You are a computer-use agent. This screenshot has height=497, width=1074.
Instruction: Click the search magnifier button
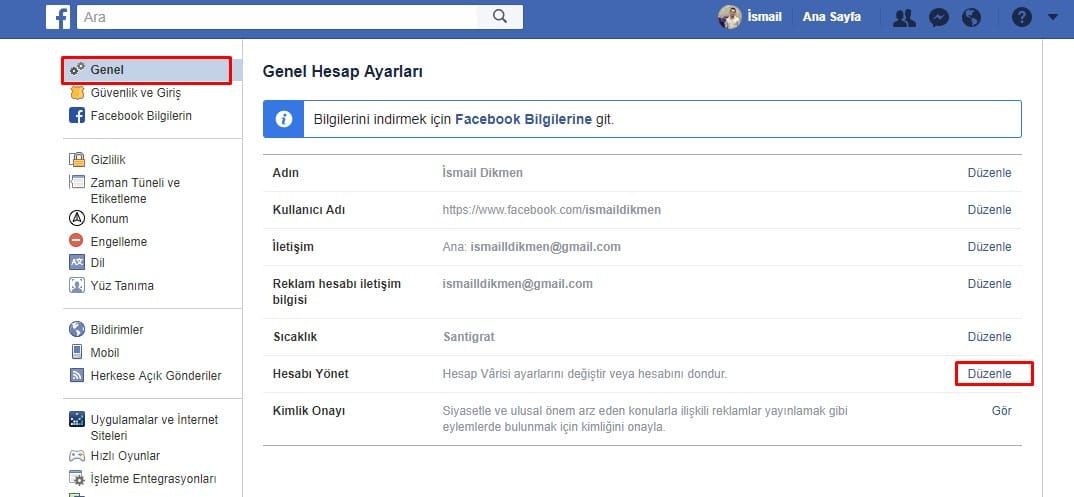tap(500, 17)
